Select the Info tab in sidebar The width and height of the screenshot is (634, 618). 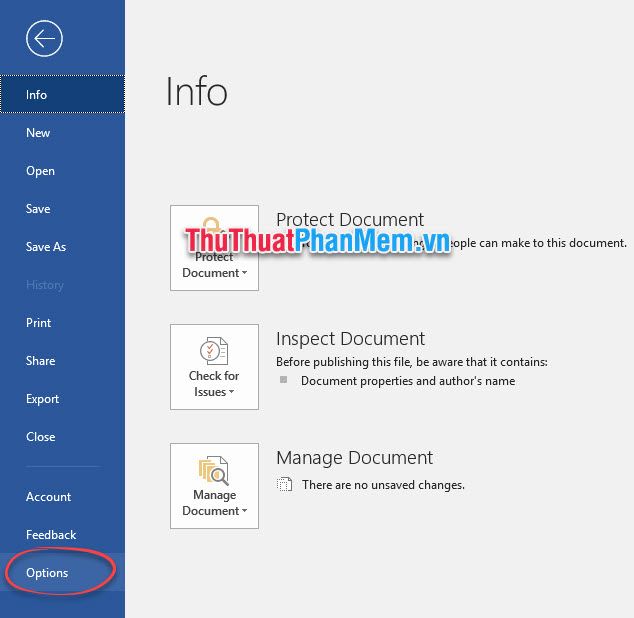37,95
